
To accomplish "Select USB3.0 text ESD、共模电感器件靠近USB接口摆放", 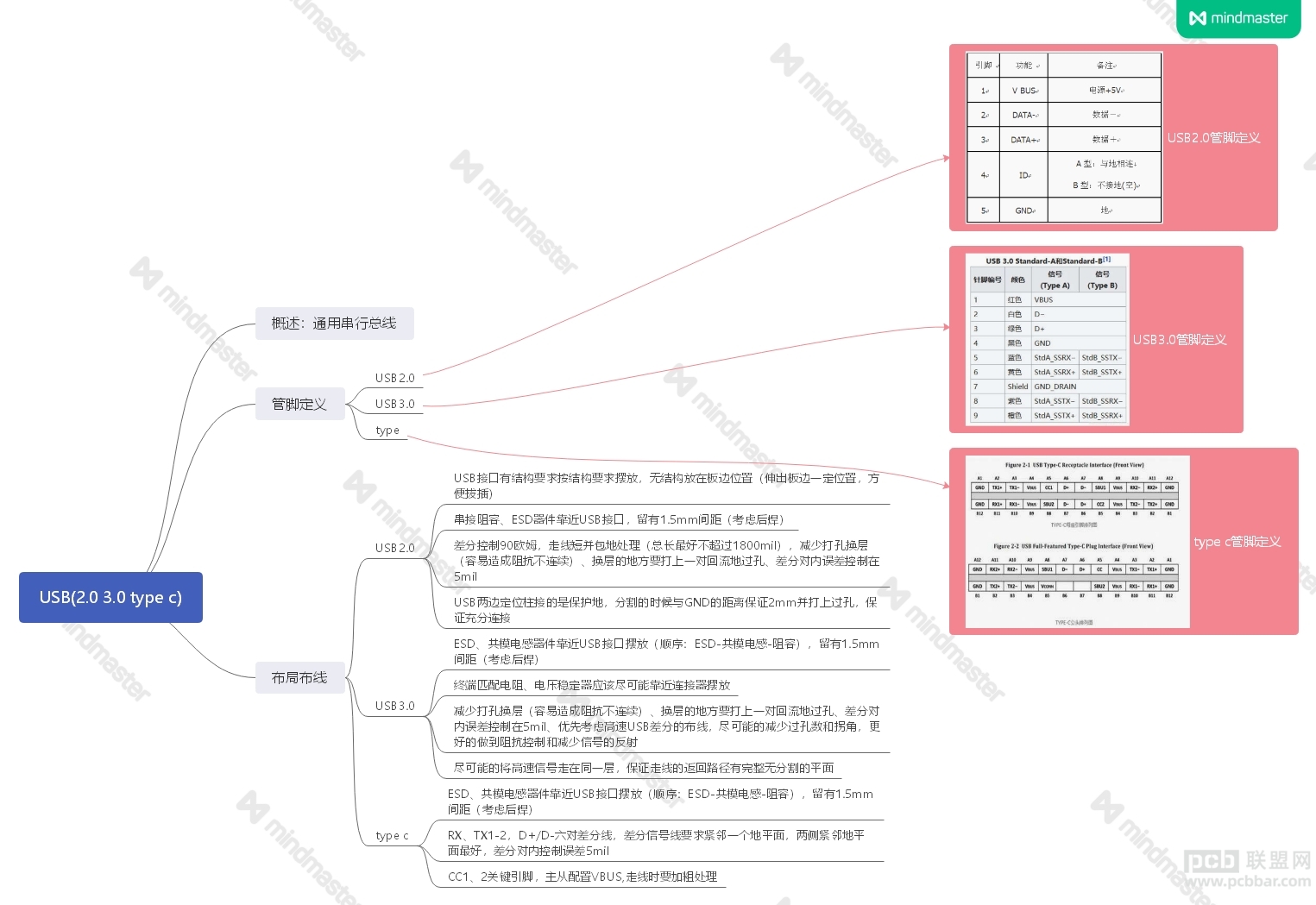I will (666, 651).
